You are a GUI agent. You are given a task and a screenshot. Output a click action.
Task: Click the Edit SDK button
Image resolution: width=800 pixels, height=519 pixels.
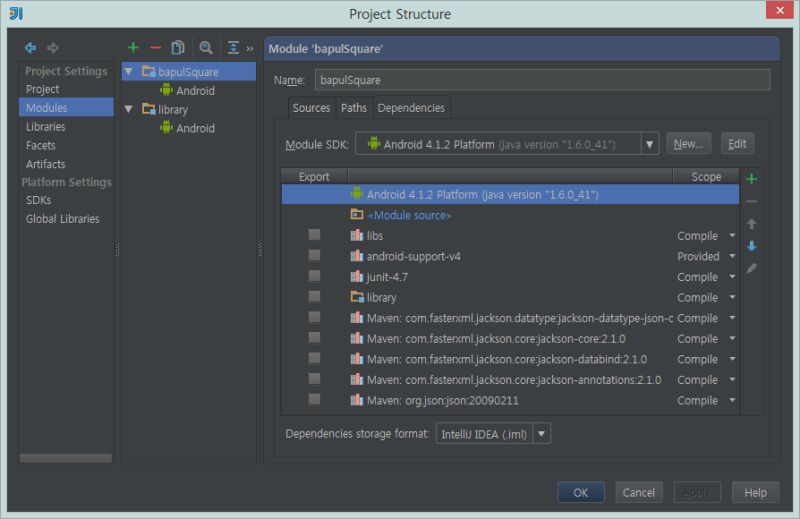click(737, 143)
